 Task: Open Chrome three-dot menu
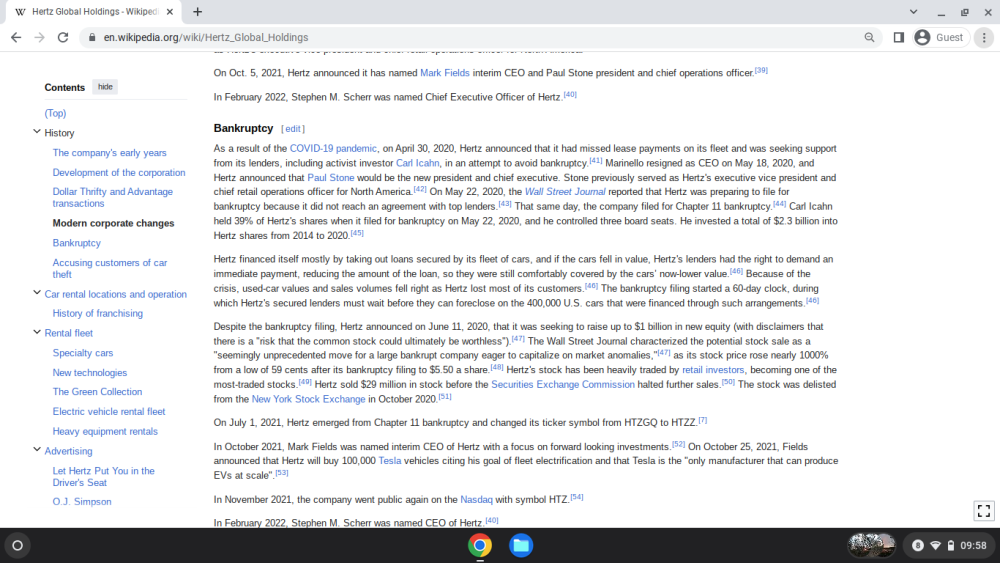coord(984,38)
